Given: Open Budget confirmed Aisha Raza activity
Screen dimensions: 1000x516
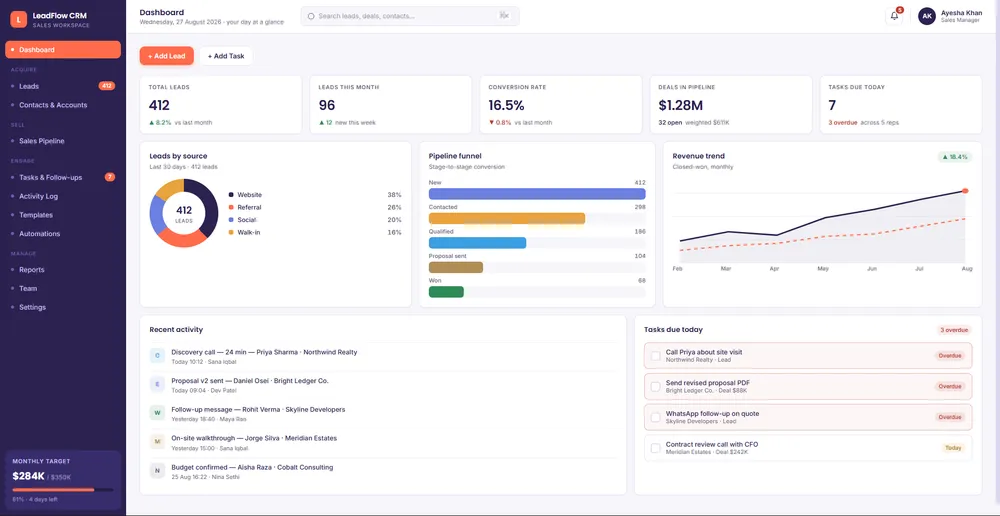Looking at the screenshot, I should (x=383, y=471).
